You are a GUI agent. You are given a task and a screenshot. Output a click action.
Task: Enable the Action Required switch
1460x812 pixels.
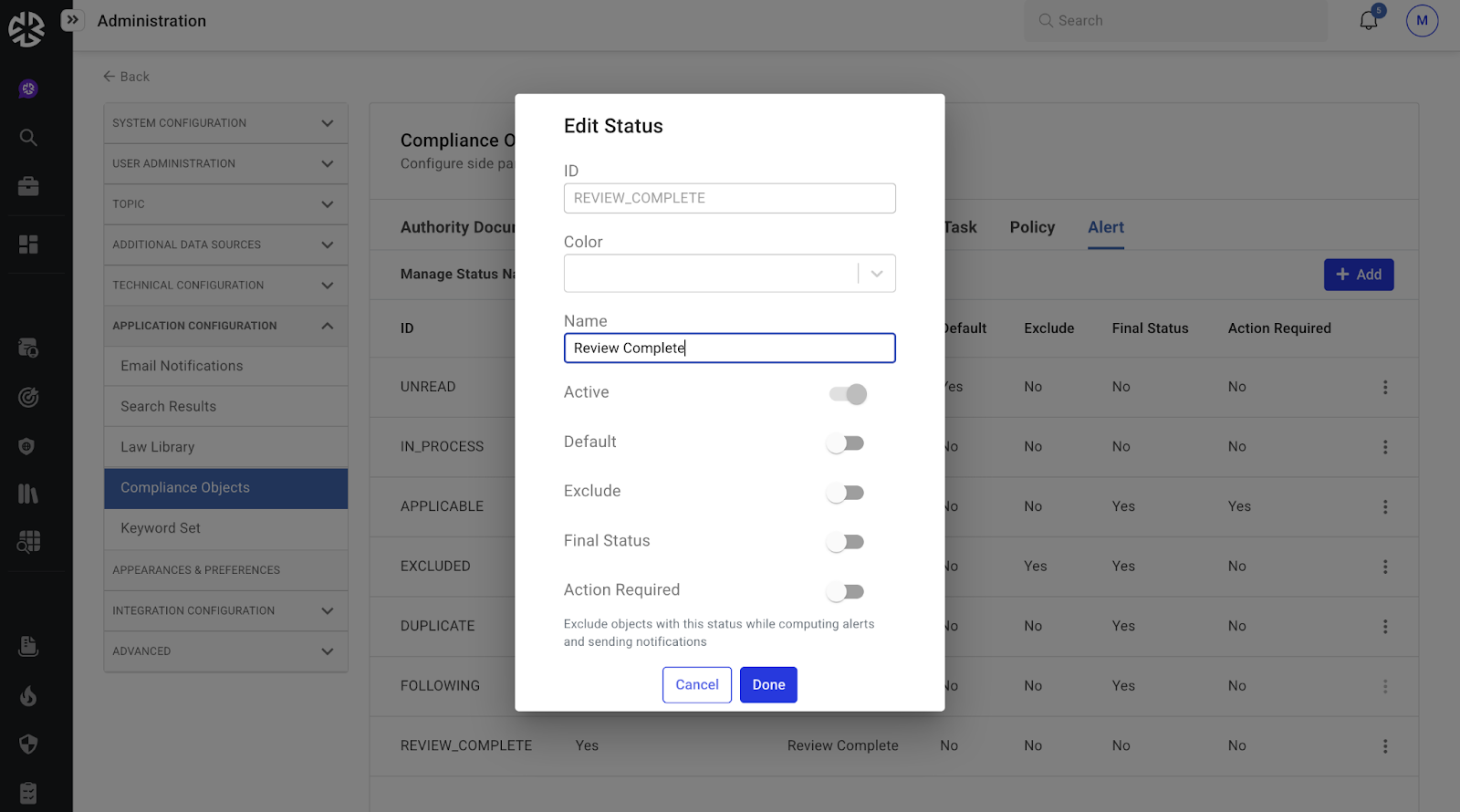[845, 592]
